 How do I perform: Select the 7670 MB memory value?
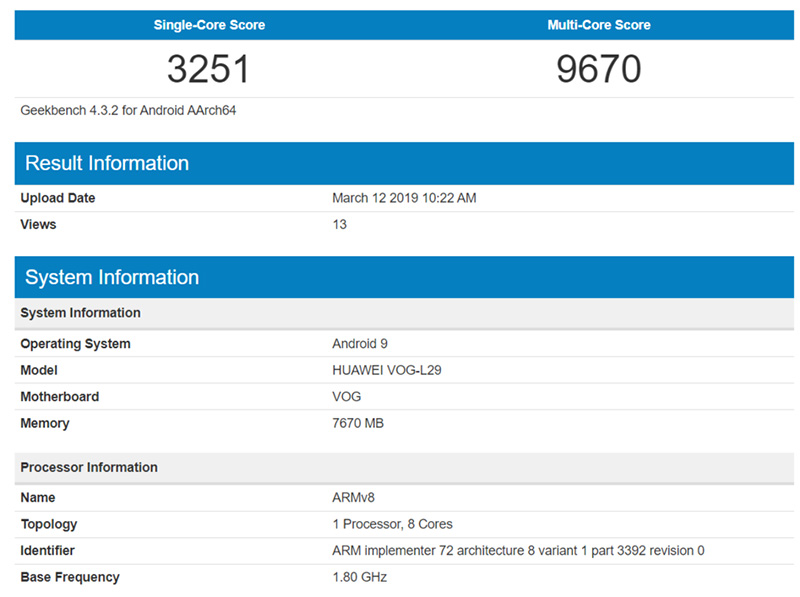click(x=358, y=423)
